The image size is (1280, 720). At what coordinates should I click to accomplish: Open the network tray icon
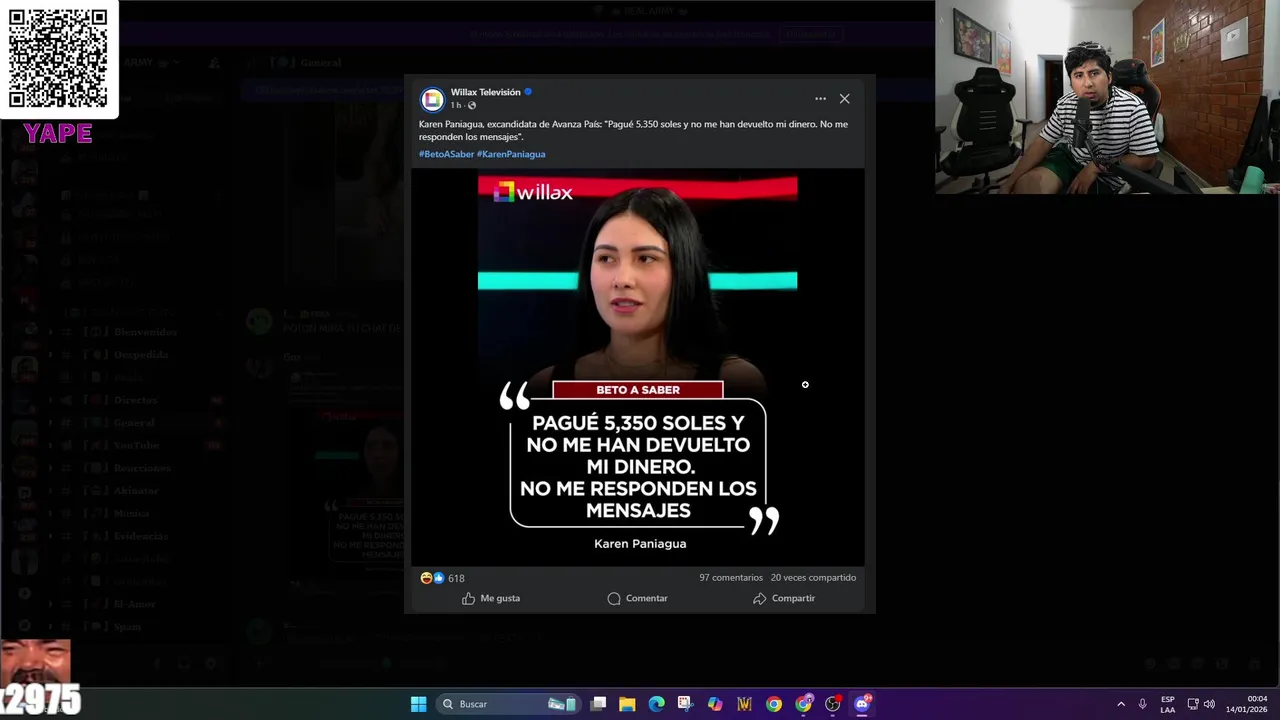[1193, 704]
